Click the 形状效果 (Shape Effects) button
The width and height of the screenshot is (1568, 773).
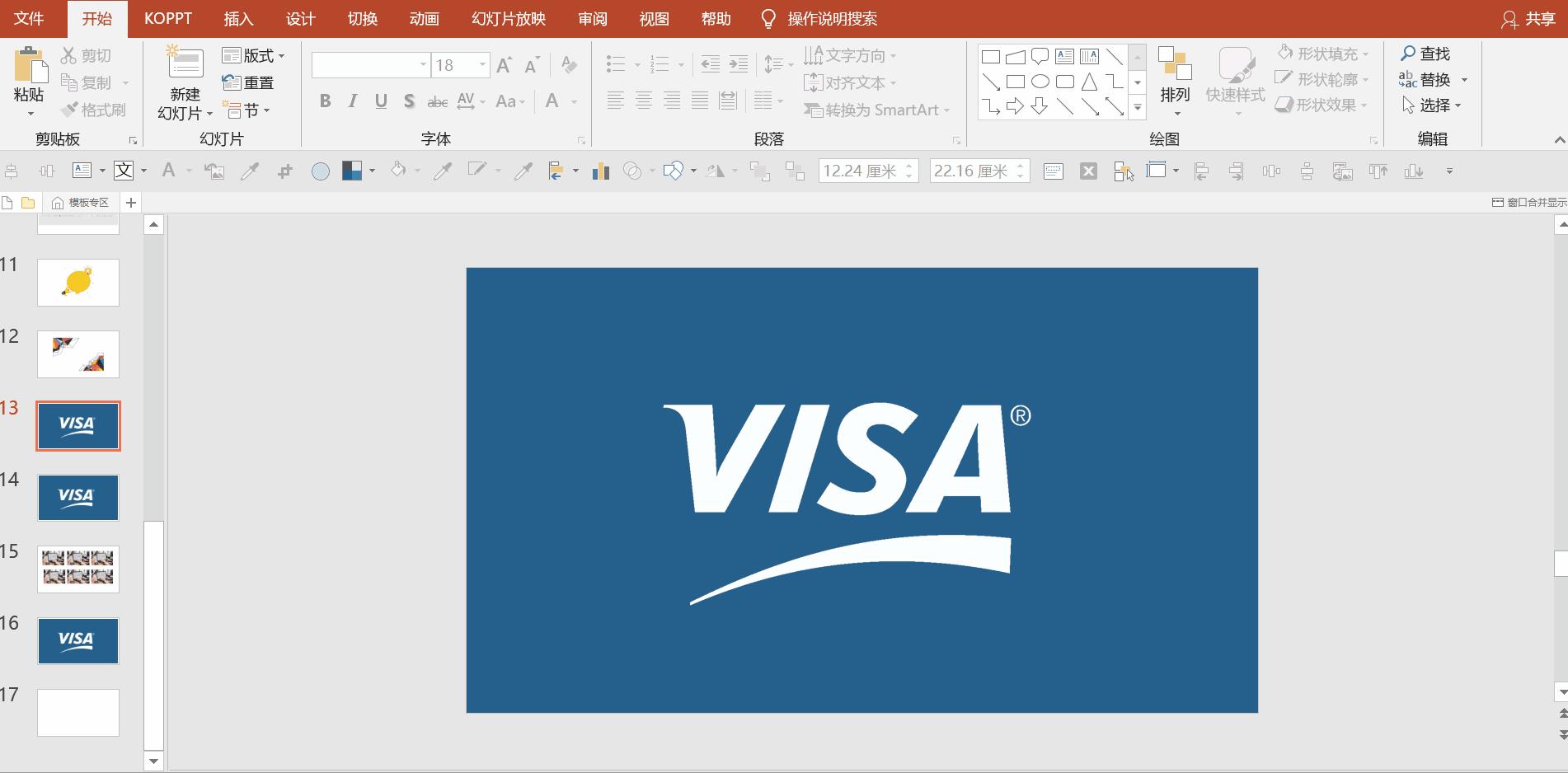(1322, 105)
